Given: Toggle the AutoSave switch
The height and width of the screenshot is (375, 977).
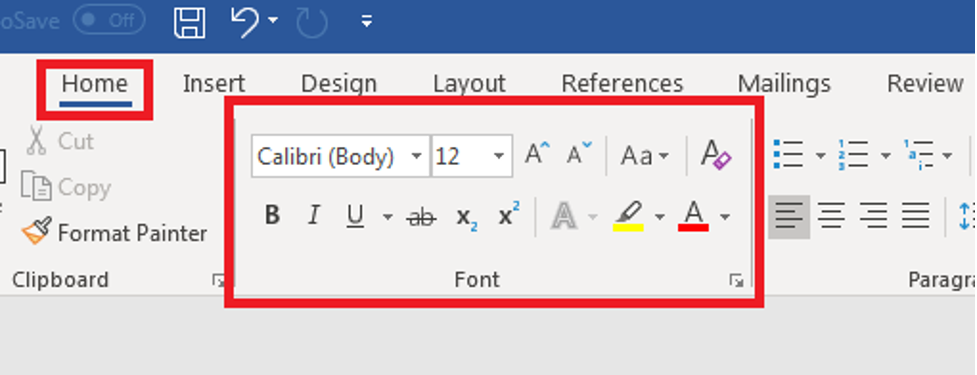Looking at the screenshot, I should click(109, 21).
